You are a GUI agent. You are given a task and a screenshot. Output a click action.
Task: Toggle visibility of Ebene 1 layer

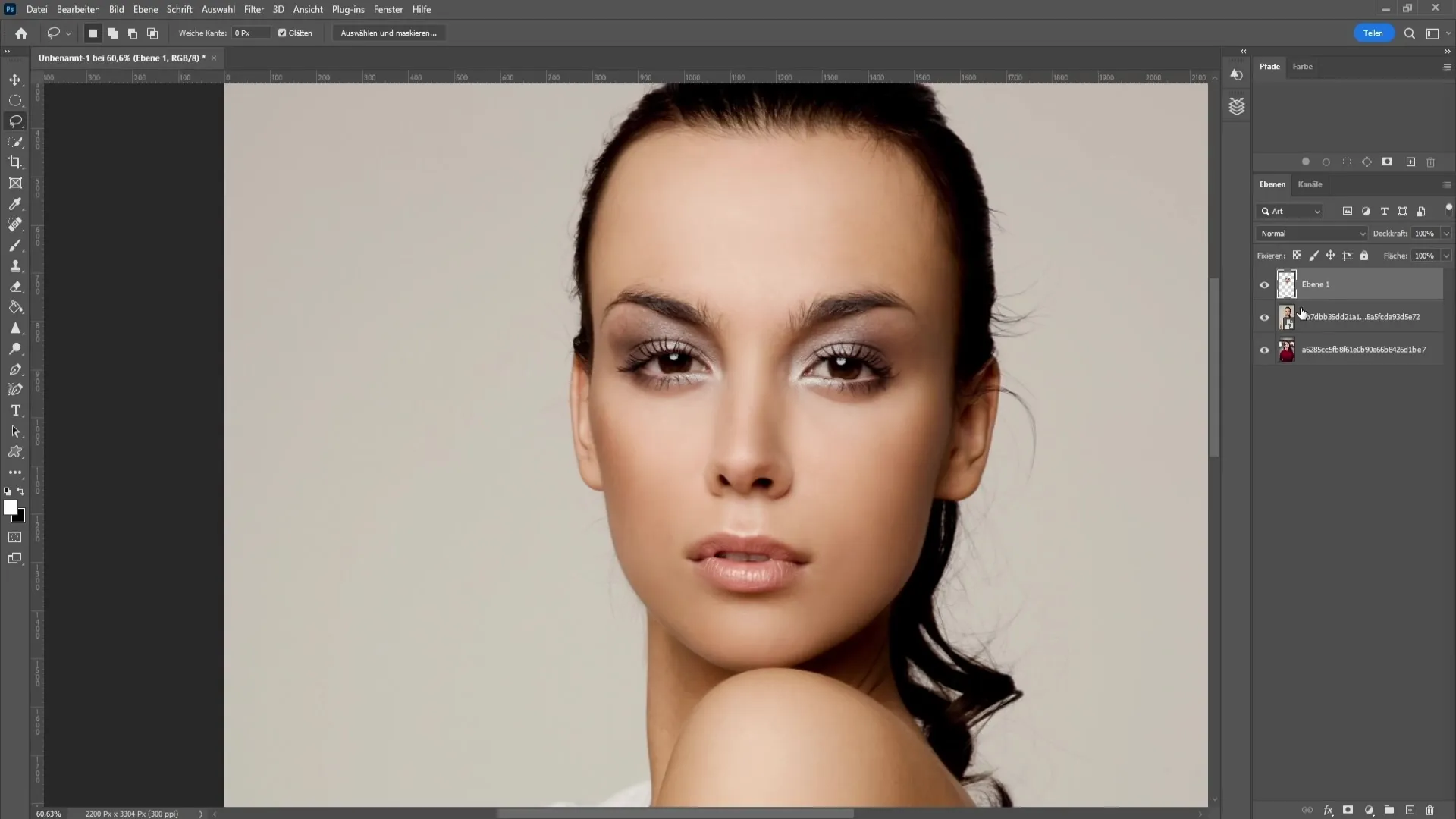[x=1264, y=283]
